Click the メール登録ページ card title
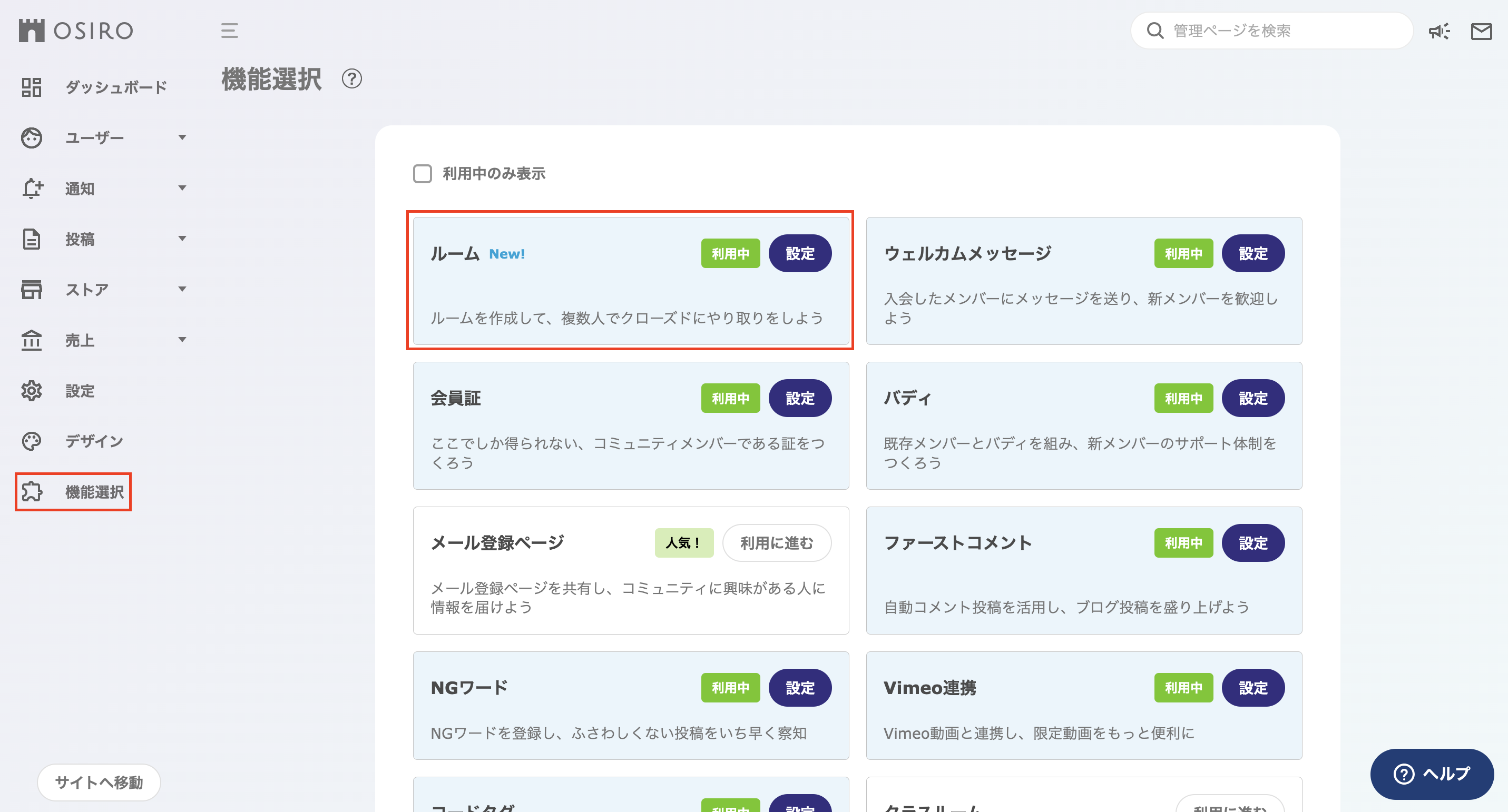 [x=497, y=543]
